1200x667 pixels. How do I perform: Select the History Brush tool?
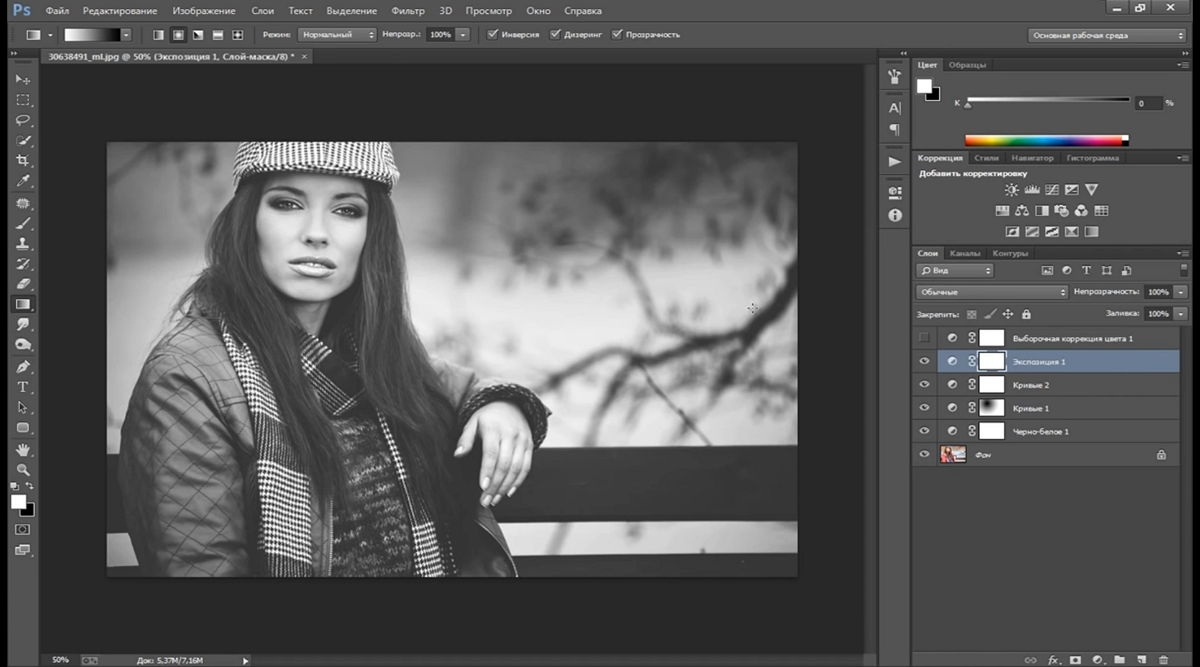click(x=22, y=264)
